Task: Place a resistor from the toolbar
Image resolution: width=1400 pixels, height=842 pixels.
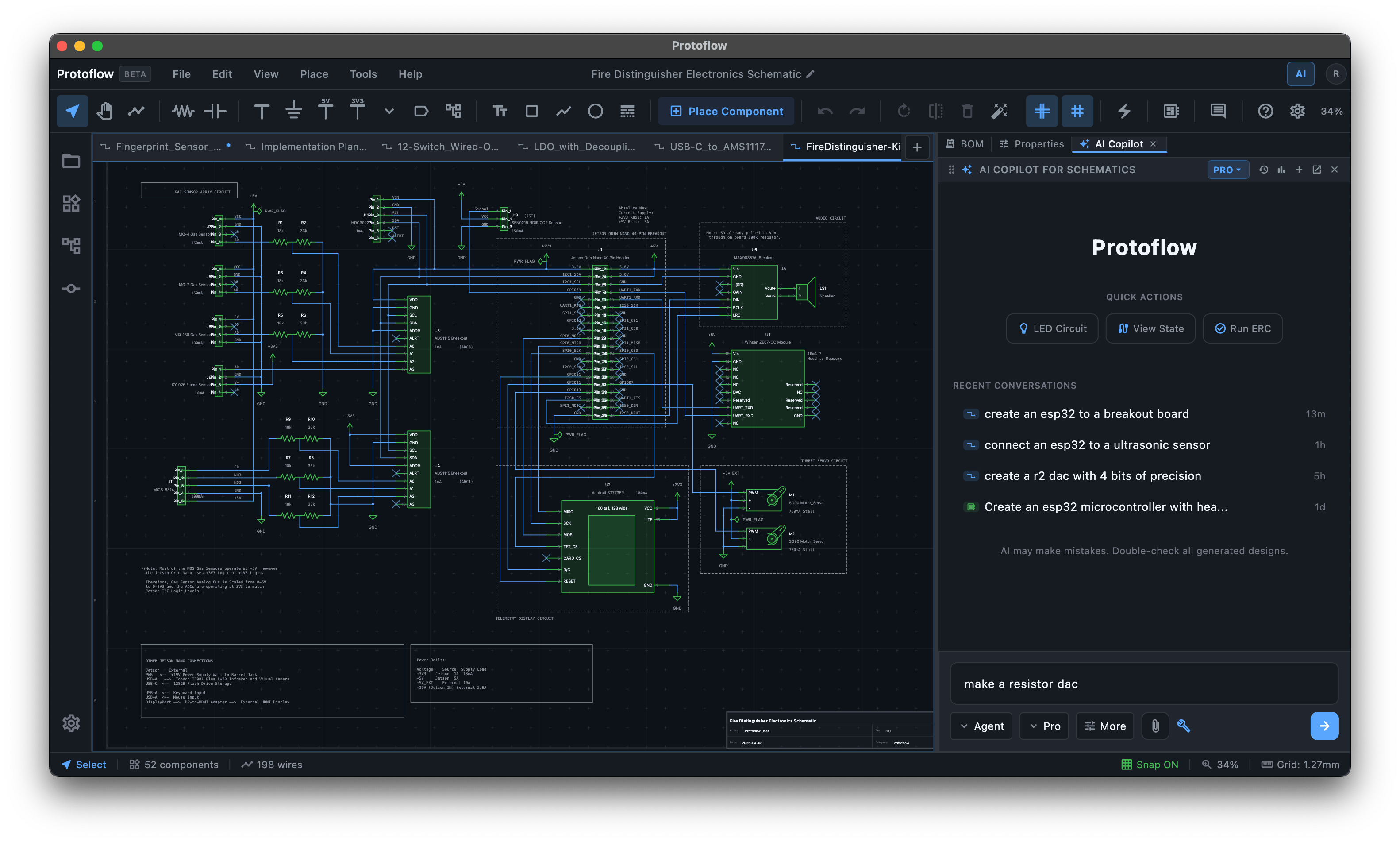Action: click(x=183, y=111)
